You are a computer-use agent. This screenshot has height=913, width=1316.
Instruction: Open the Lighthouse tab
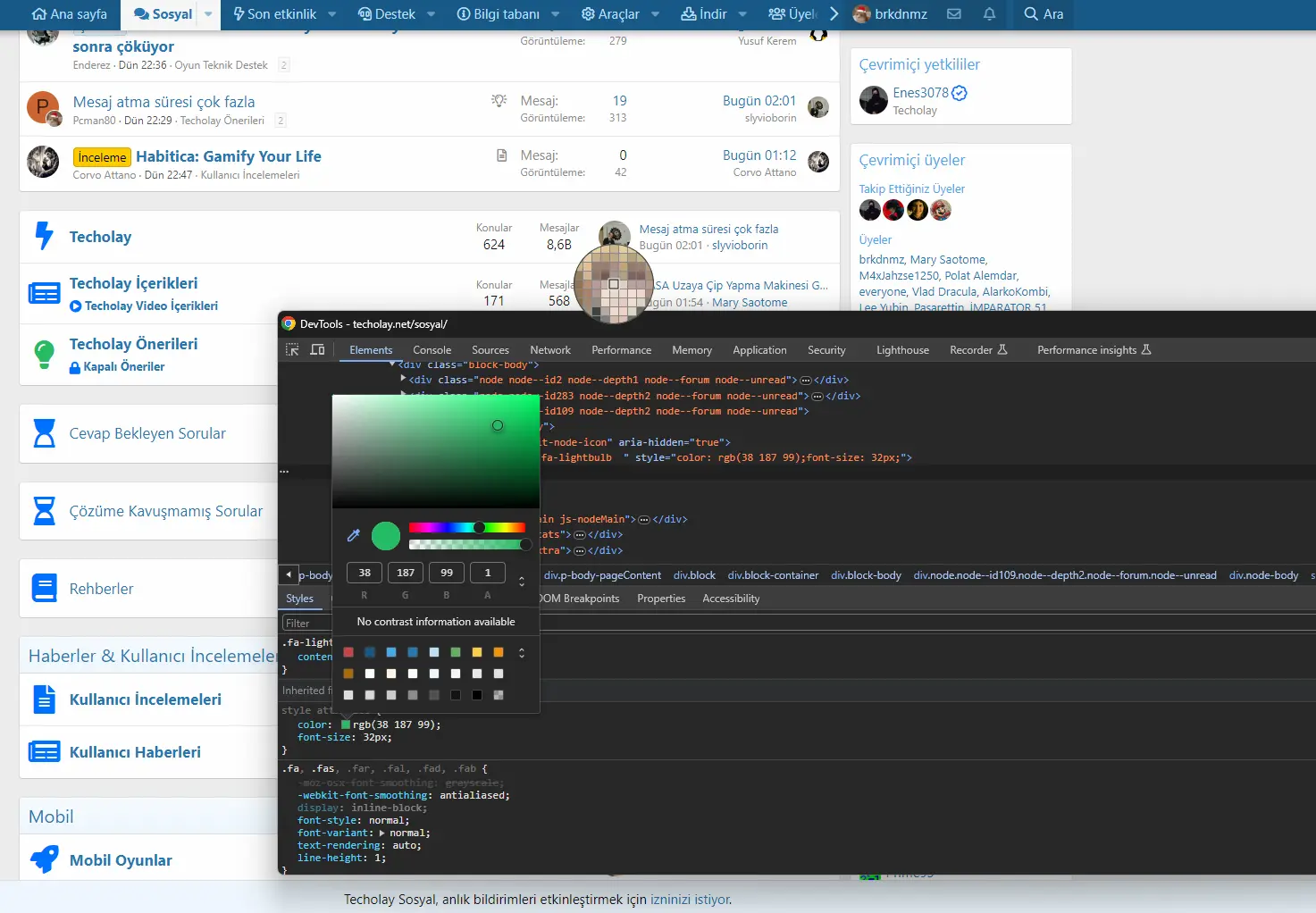click(902, 350)
